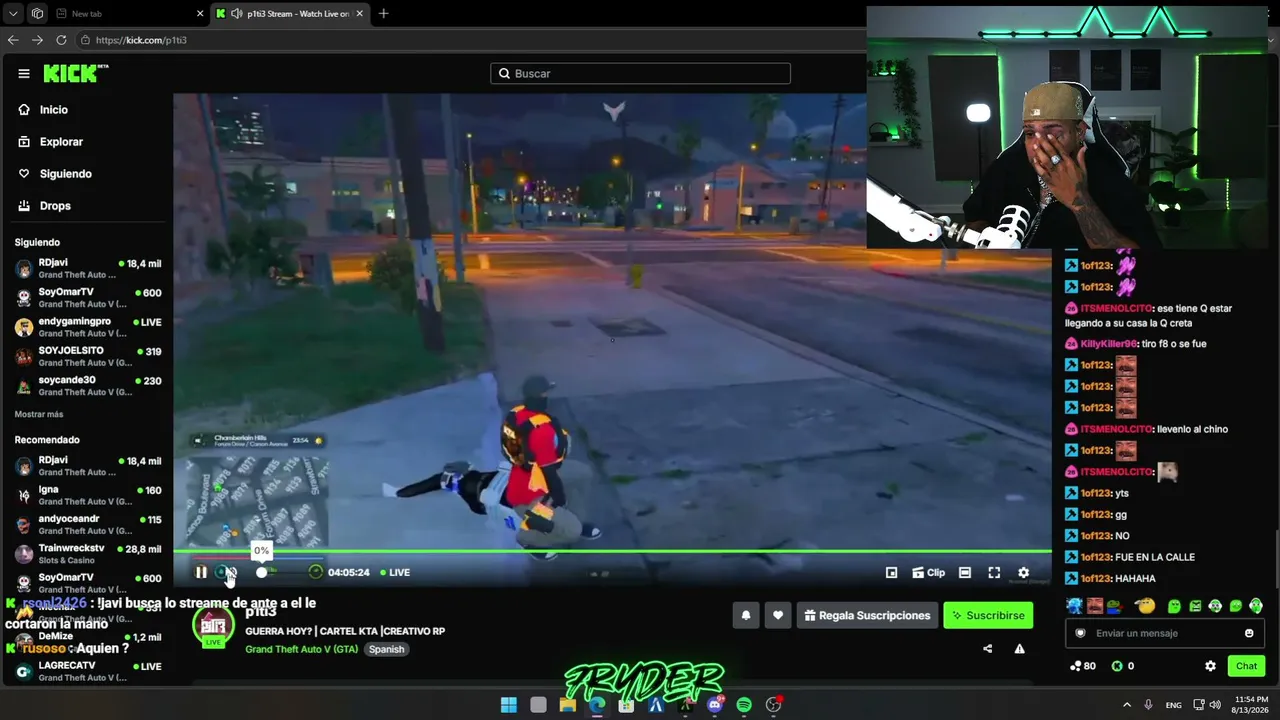Image resolution: width=1280 pixels, height=720 pixels.
Task: Open the Grand Theft Auto V (GTA) category link
Action: (301, 649)
